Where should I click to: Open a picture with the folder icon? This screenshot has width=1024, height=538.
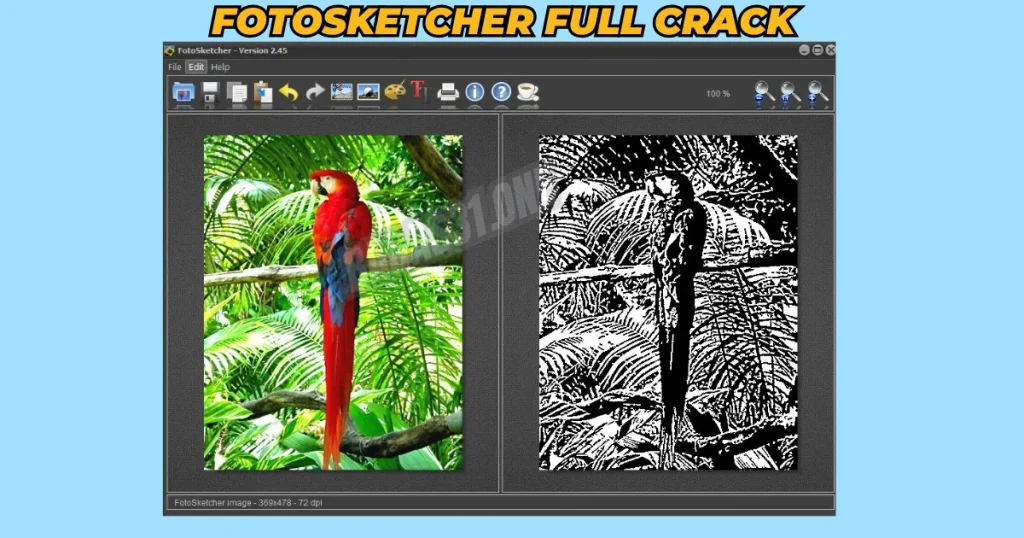click(x=184, y=93)
